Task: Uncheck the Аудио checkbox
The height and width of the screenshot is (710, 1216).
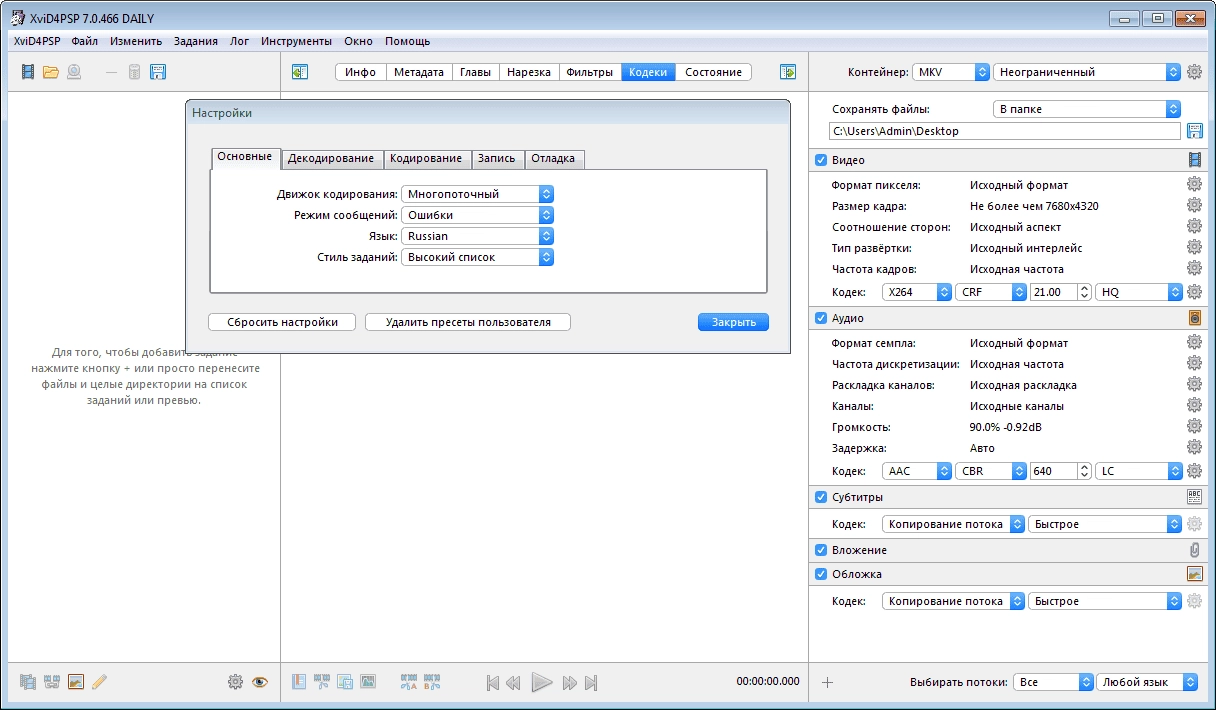Action: [821, 318]
